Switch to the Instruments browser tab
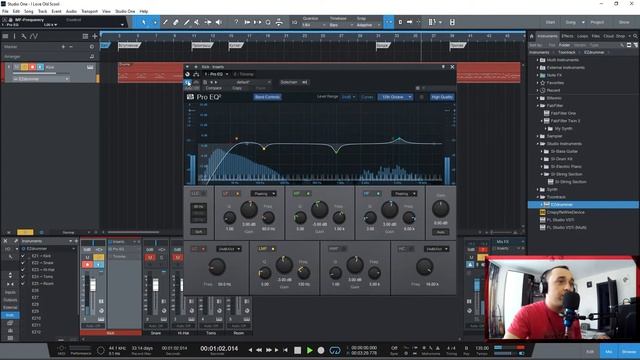 click(x=547, y=36)
